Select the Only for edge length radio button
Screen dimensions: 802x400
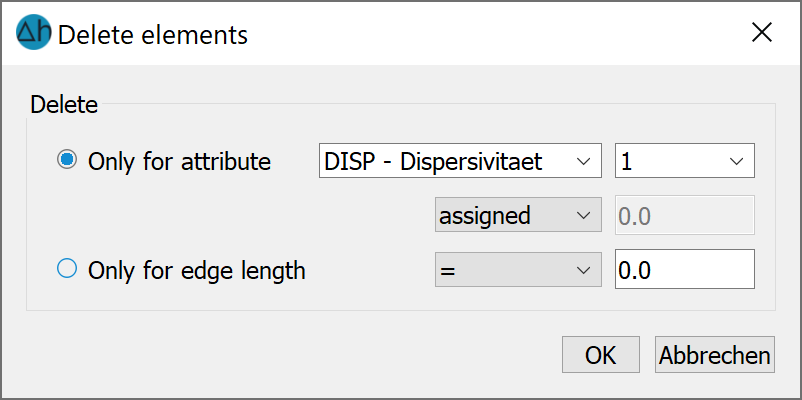[67, 269]
